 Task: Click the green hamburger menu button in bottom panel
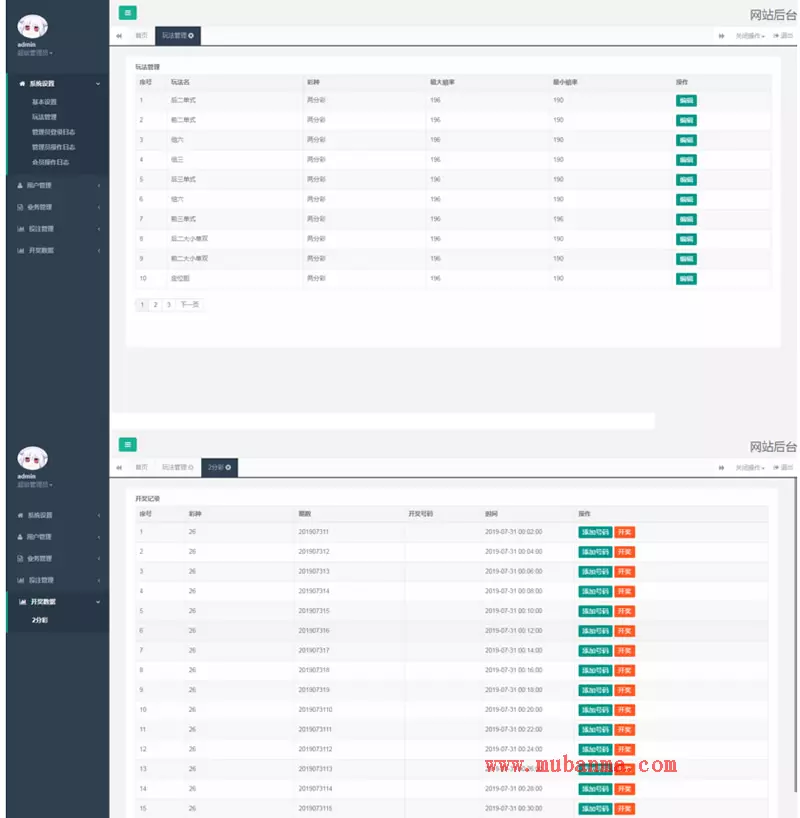coord(127,444)
